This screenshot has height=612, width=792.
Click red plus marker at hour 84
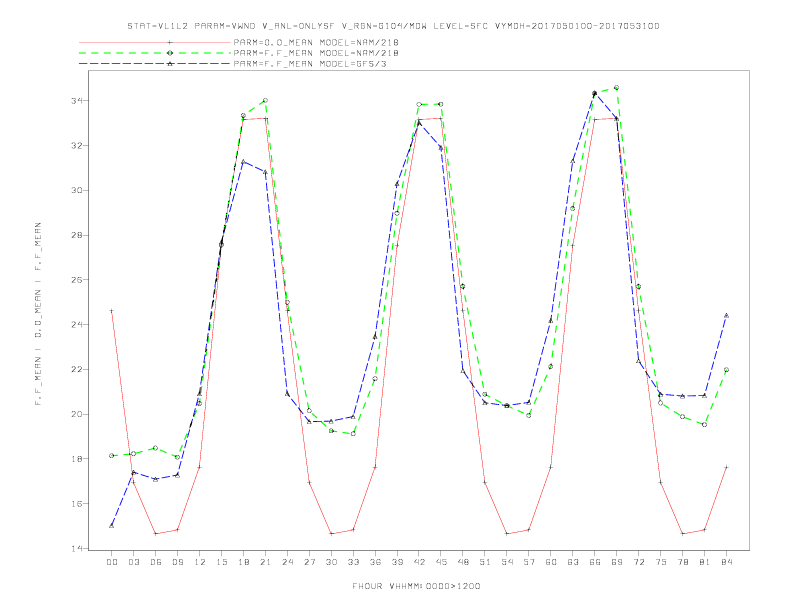726,468
